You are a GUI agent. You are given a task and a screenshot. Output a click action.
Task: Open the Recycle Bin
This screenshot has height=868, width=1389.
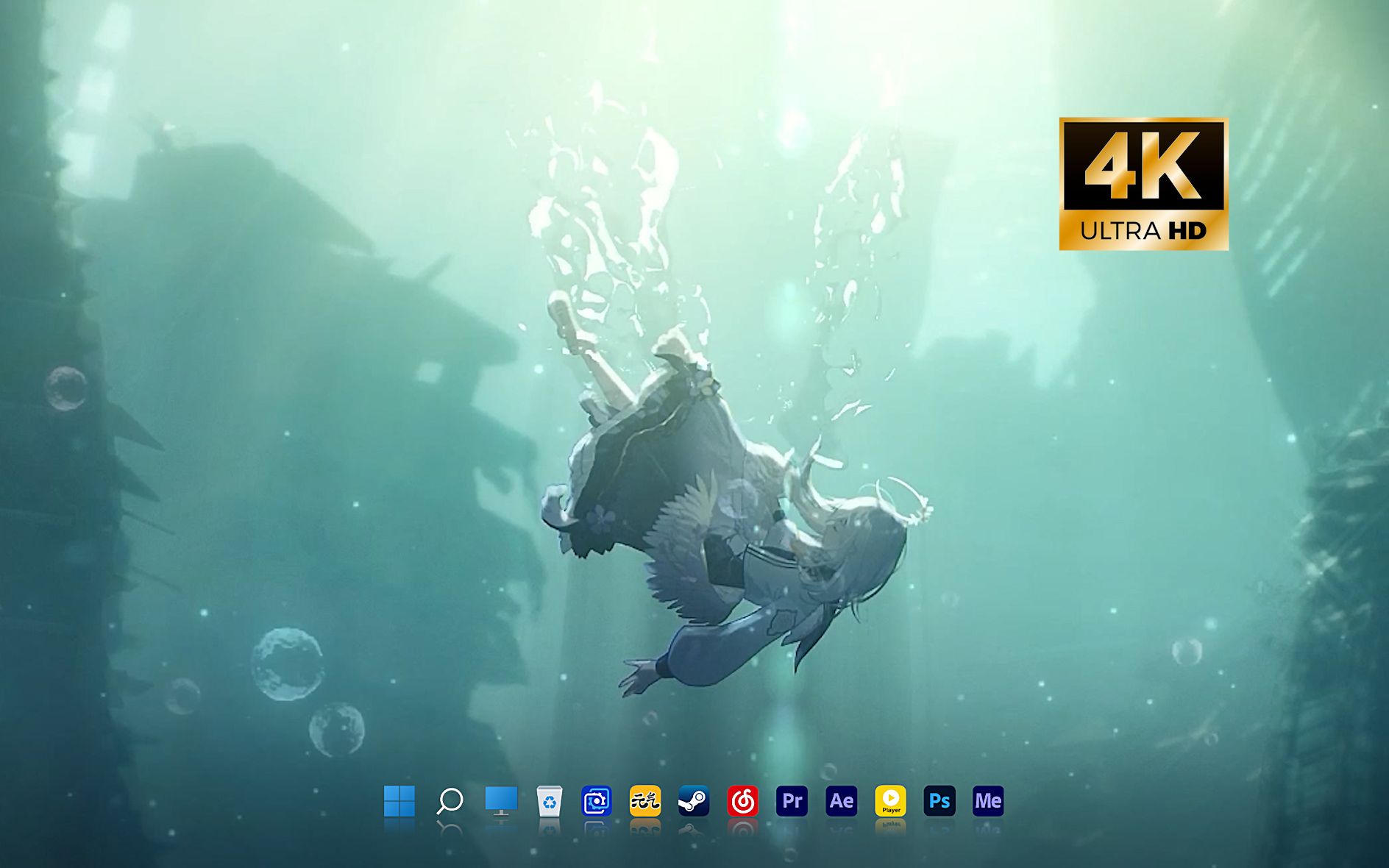pyautogui.click(x=550, y=801)
